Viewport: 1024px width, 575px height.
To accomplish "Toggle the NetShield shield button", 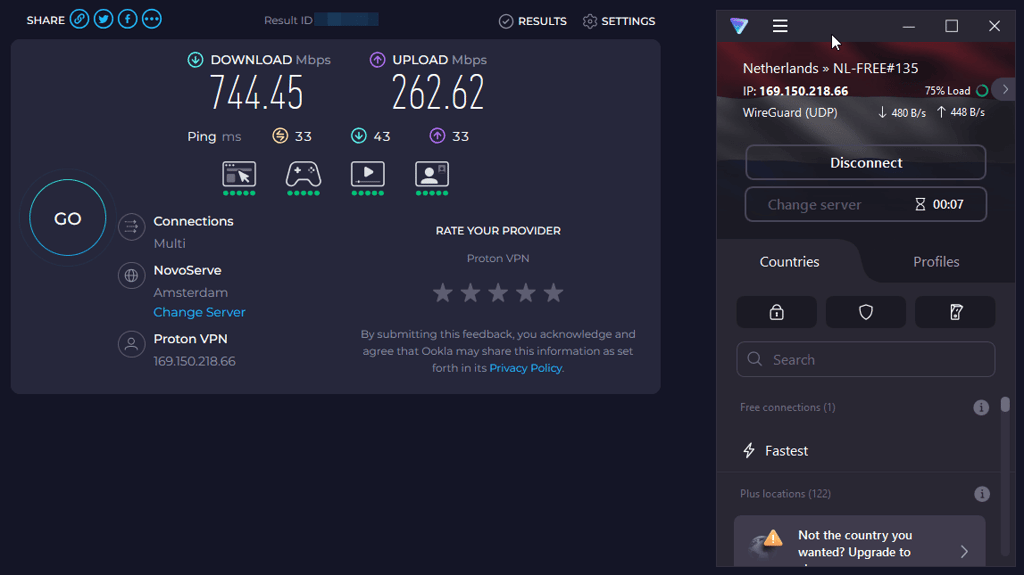I will [866, 312].
